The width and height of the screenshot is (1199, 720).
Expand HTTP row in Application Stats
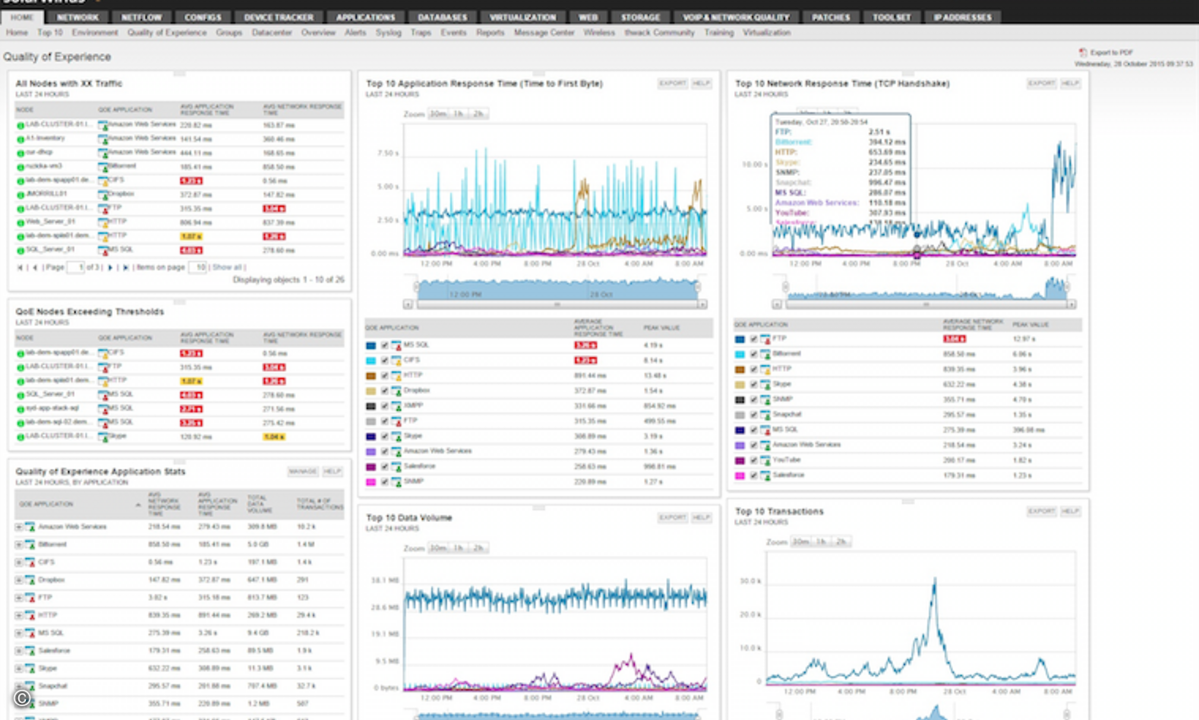click(x=19, y=615)
